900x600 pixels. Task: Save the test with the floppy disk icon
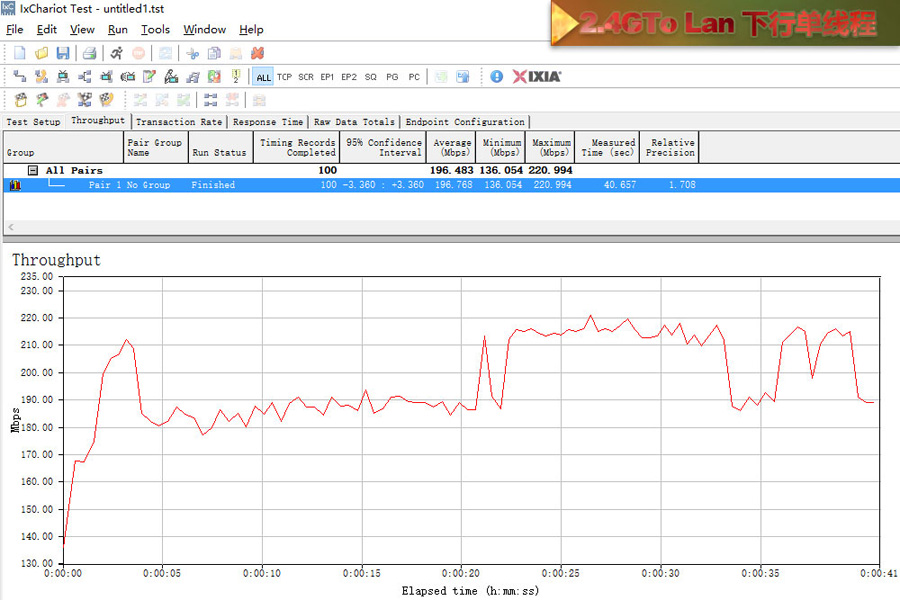pos(63,53)
